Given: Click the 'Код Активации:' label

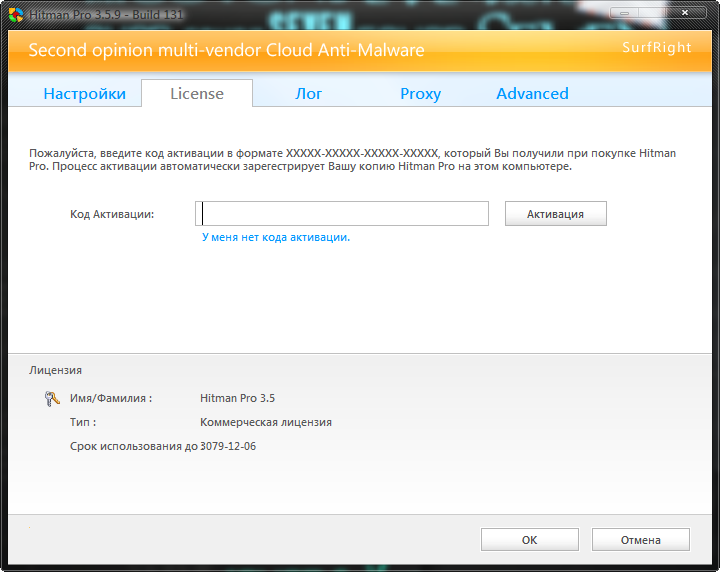Looking at the screenshot, I should tap(112, 214).
